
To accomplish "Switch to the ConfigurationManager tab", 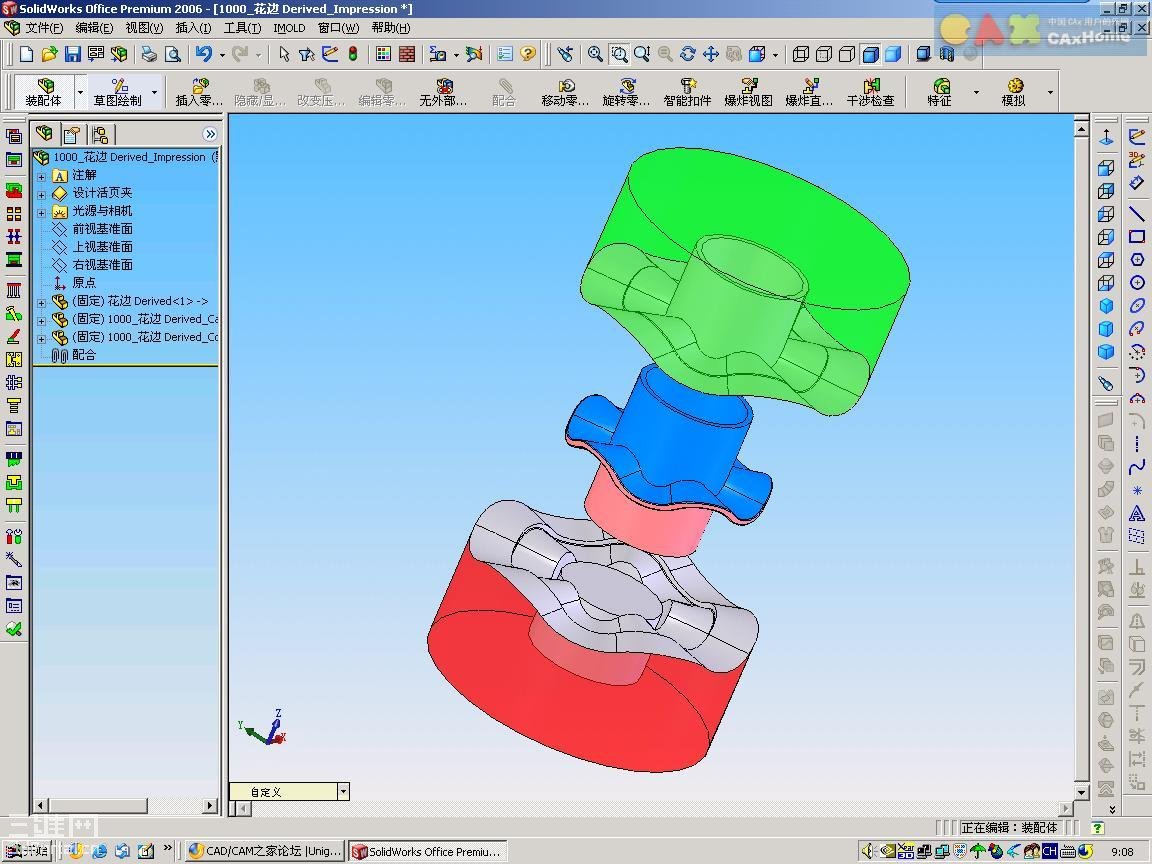I will (100, 134).
